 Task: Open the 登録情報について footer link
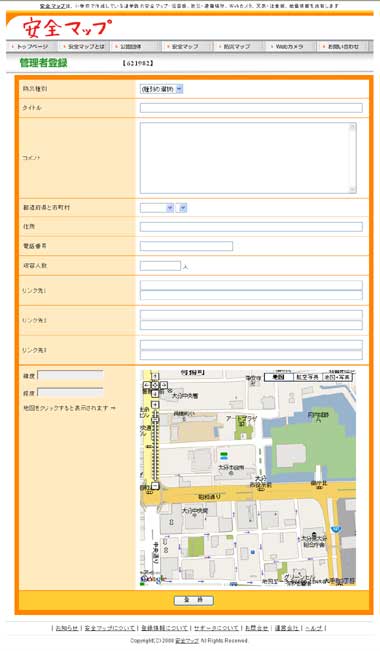tap(164, 628)
